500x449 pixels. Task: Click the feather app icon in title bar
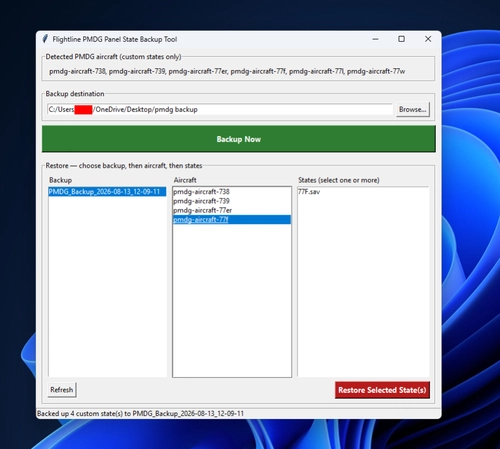45,39
